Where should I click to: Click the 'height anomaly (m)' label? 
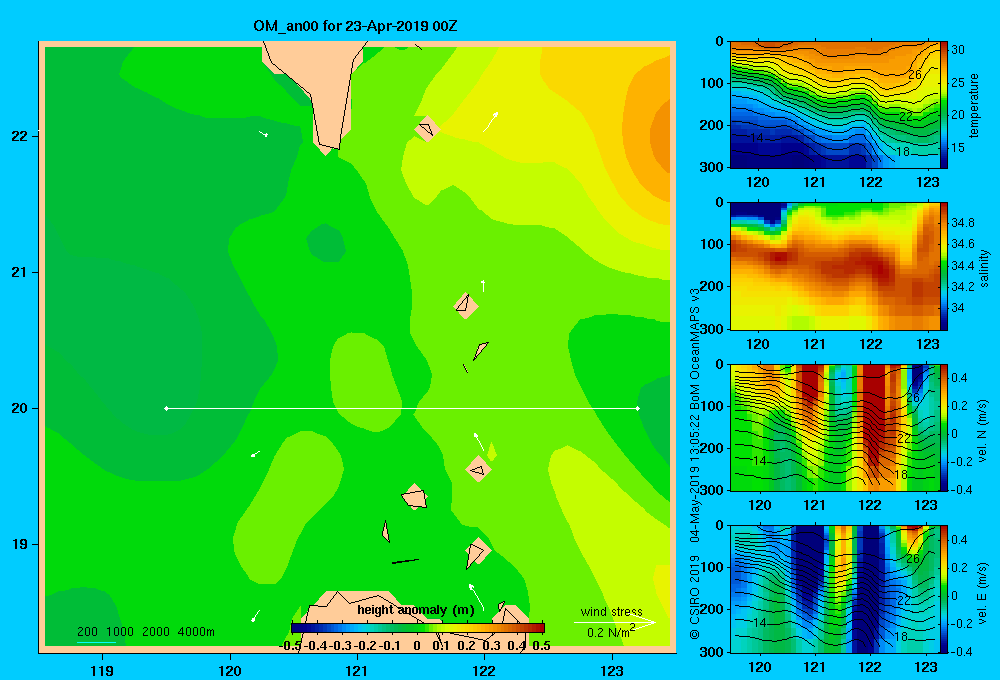[x=416, y=610]
